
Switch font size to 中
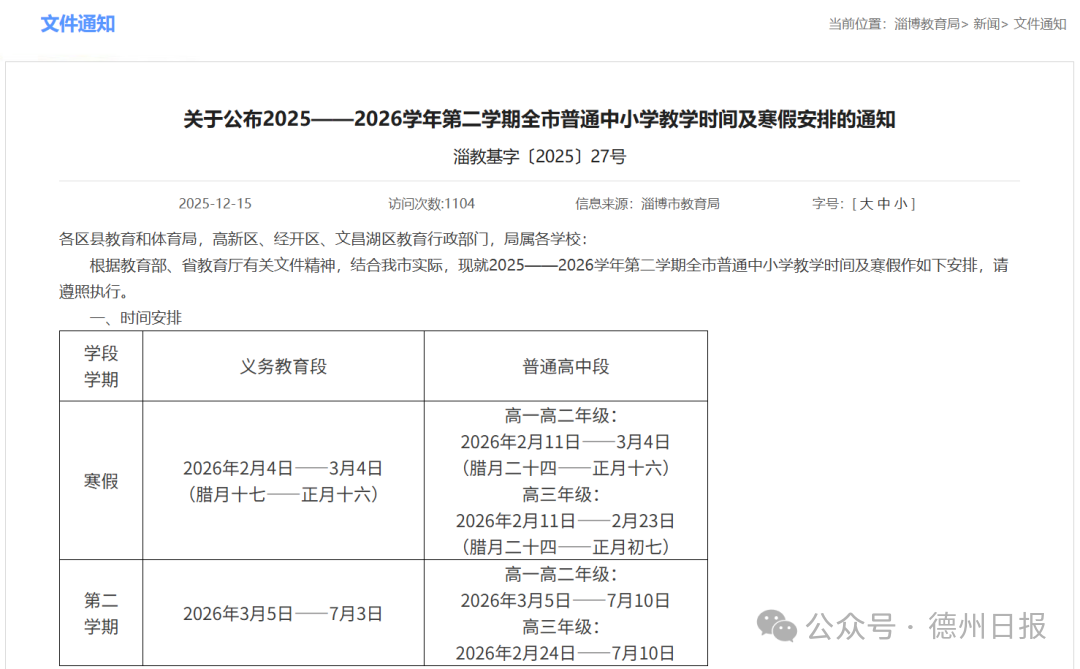[884, 204]
